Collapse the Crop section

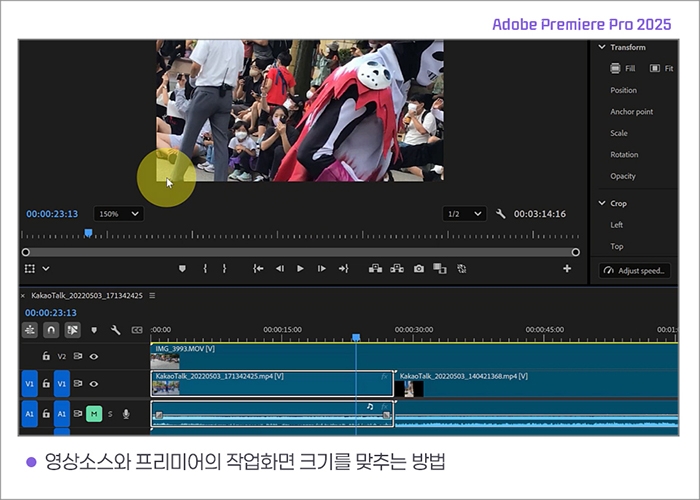(x=602, y=203)
